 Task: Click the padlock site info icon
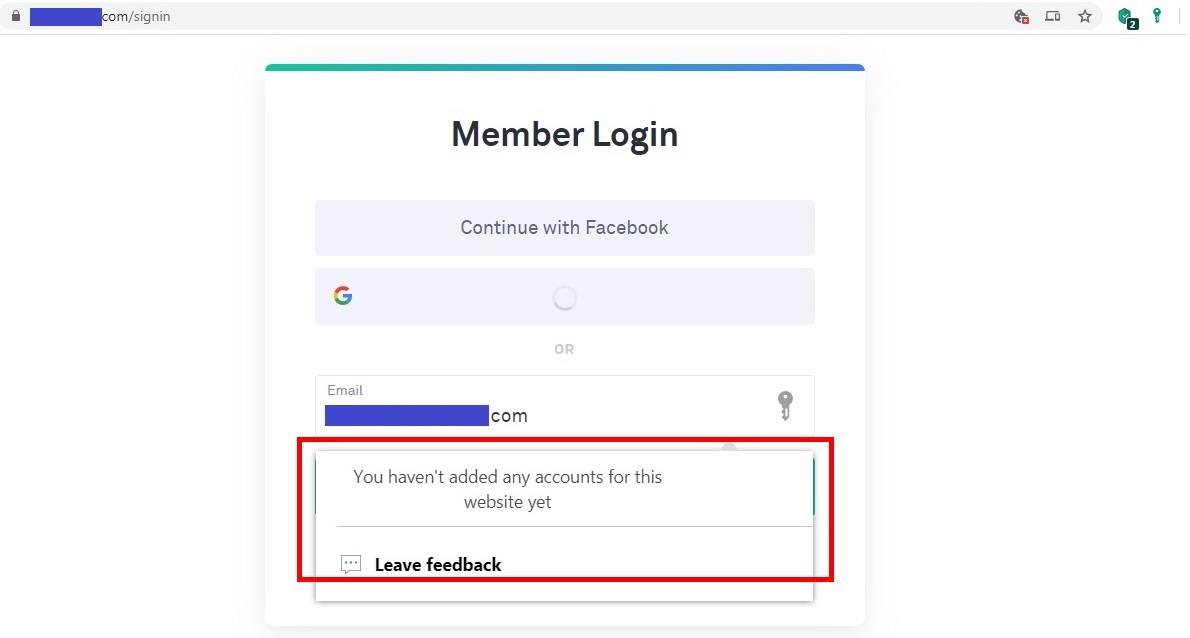click(x=15, y=16)
